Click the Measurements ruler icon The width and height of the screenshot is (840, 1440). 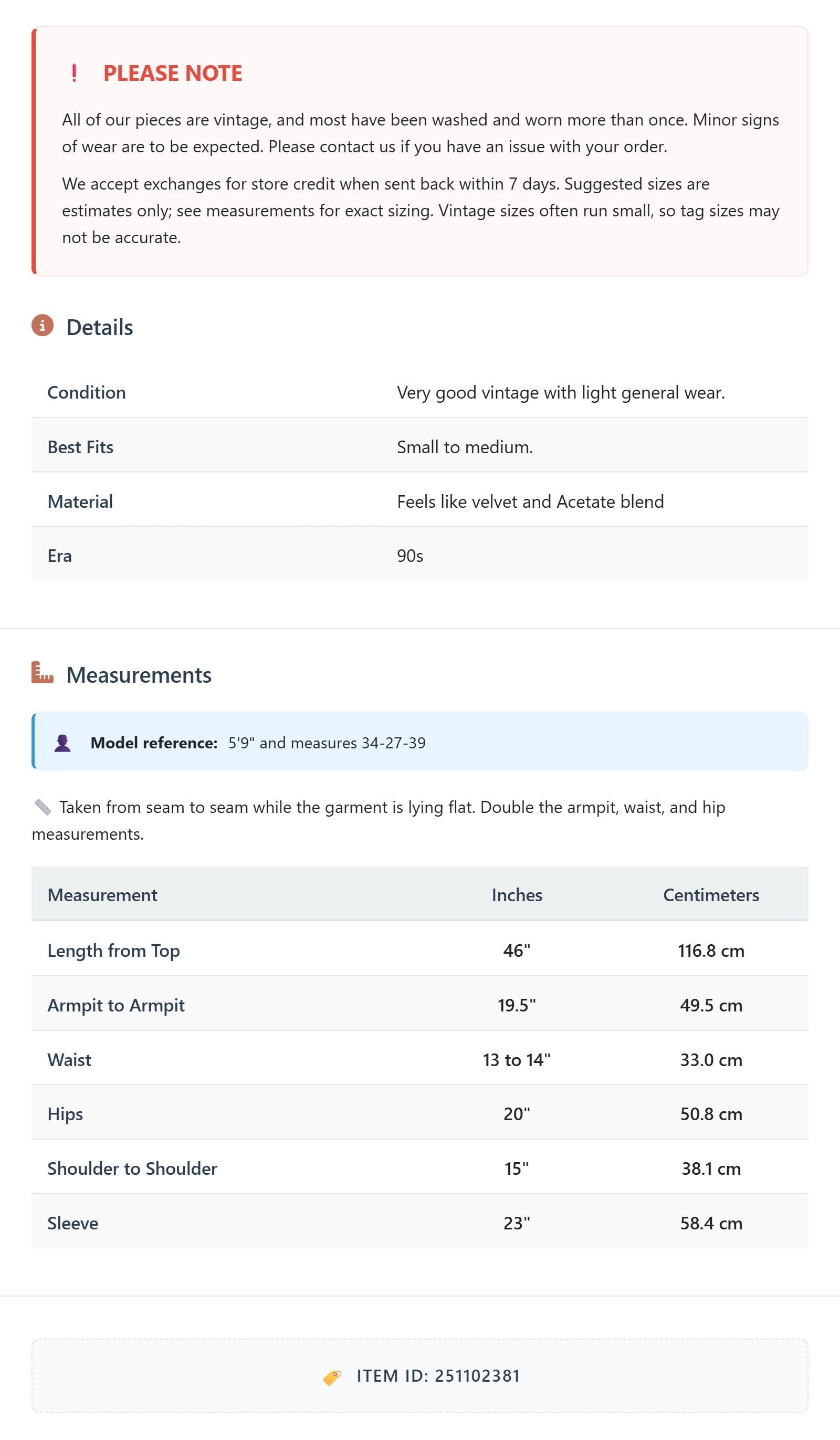[x=43, y=673]
